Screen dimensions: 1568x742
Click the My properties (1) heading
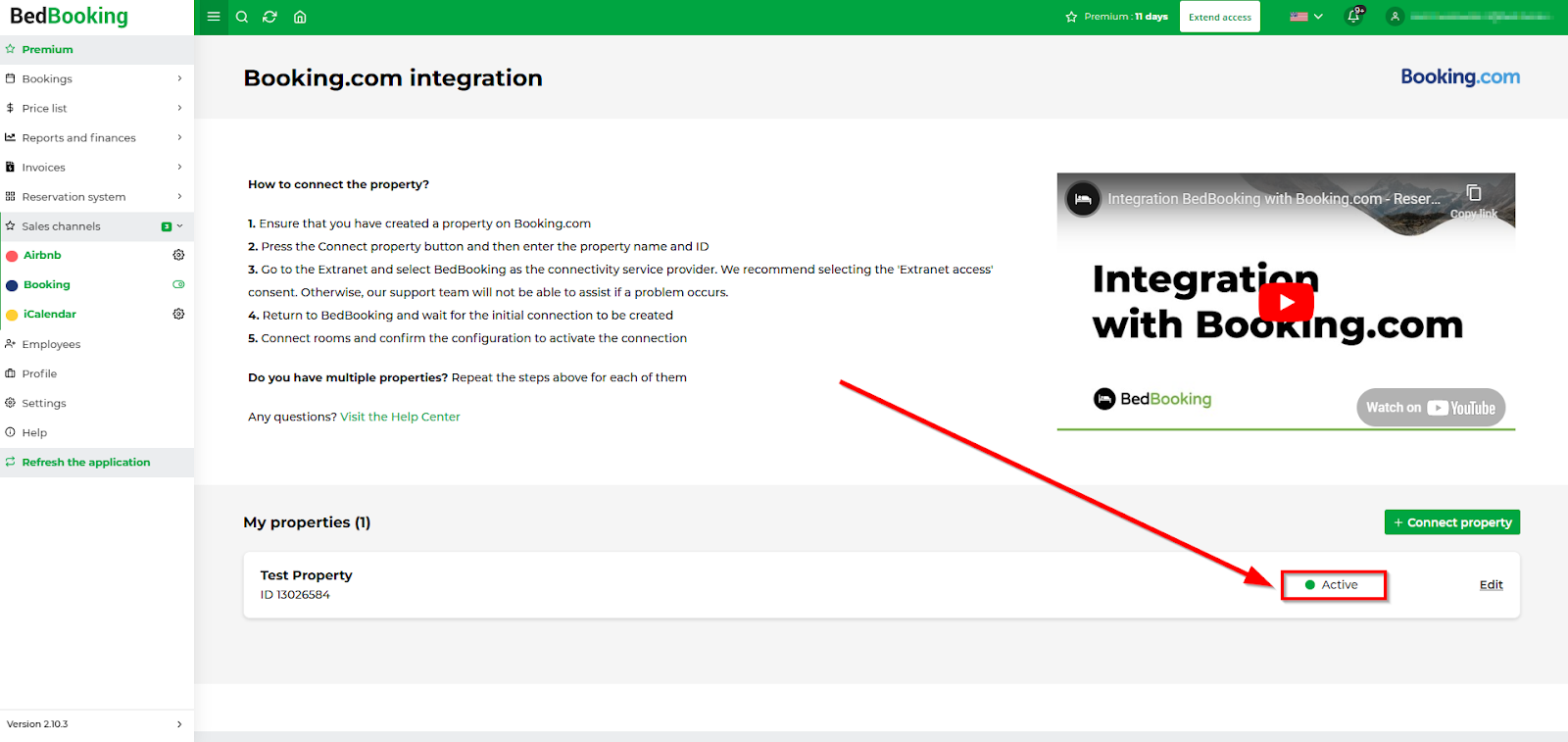pos(307,522)
